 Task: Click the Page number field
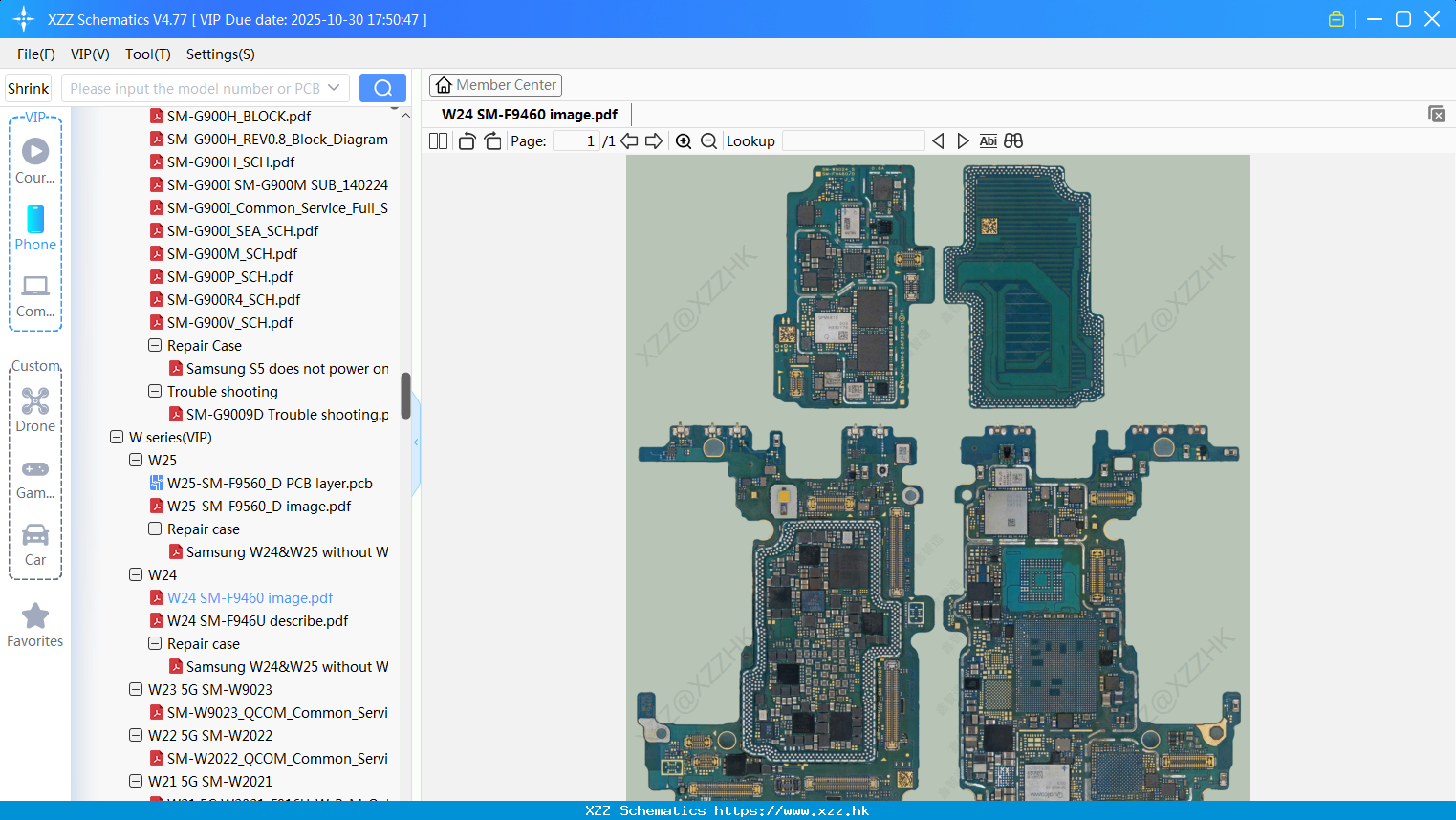click(577, 140)
